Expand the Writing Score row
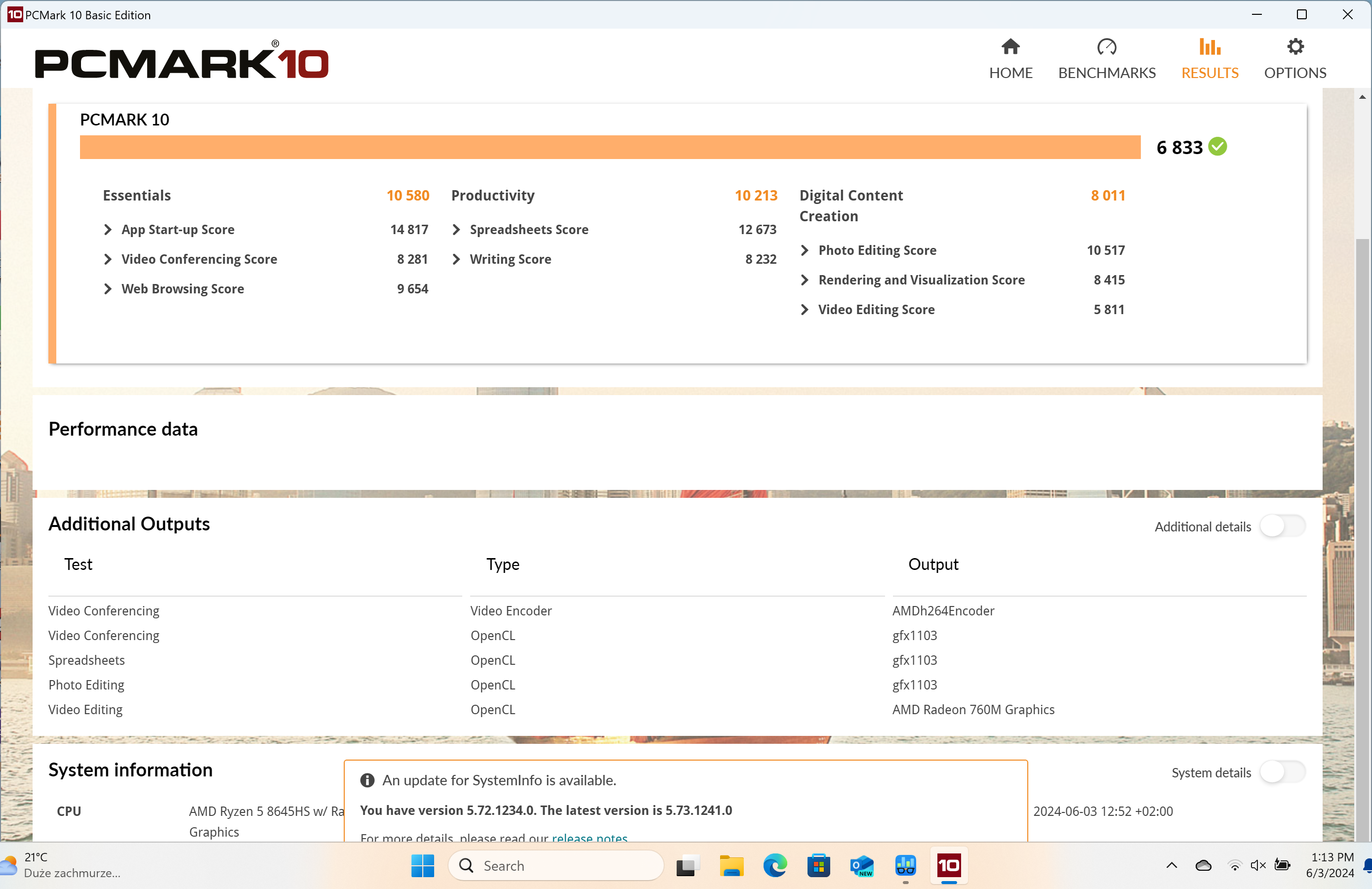Screen dimensions: 1372x889 coord(456,259)
